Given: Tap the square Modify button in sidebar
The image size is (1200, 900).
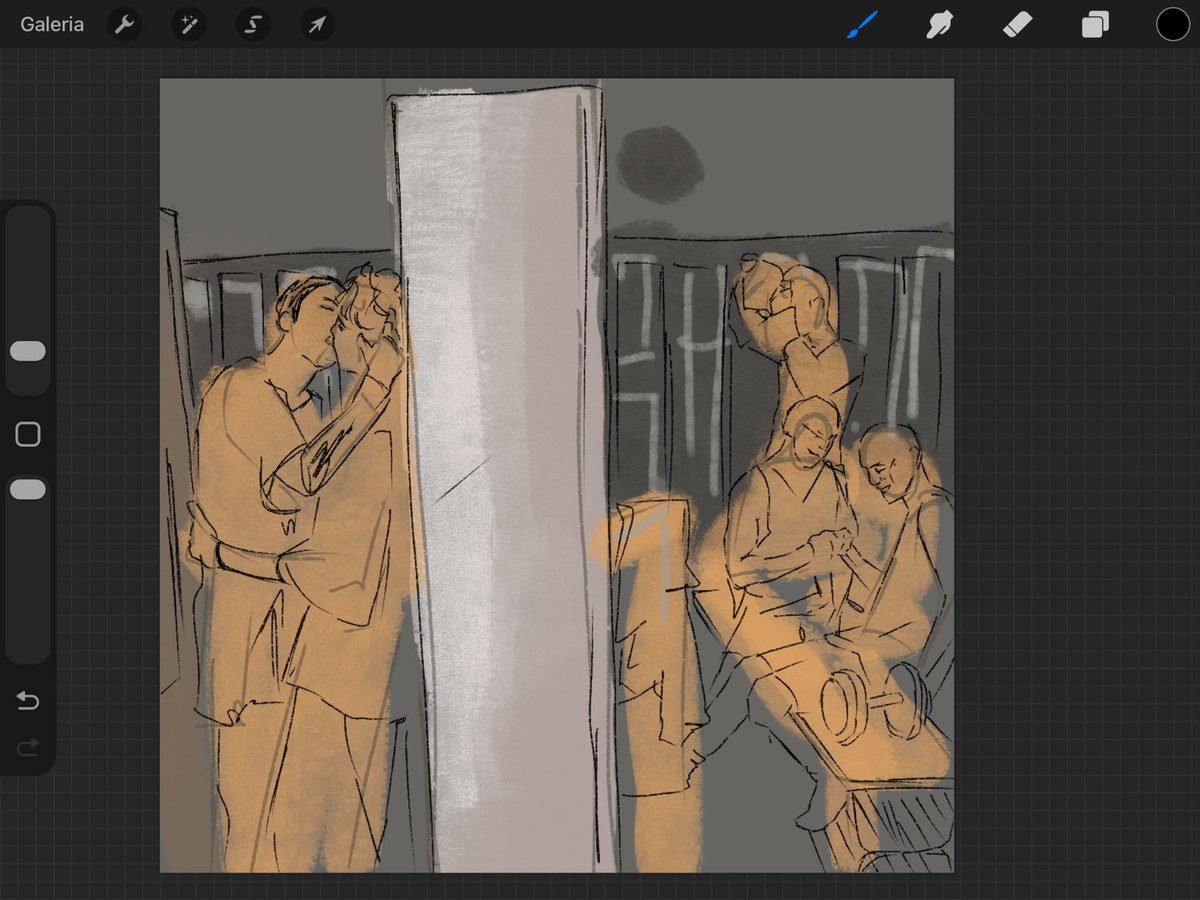Looking at the screenshot, I should (x=28, y=434).
